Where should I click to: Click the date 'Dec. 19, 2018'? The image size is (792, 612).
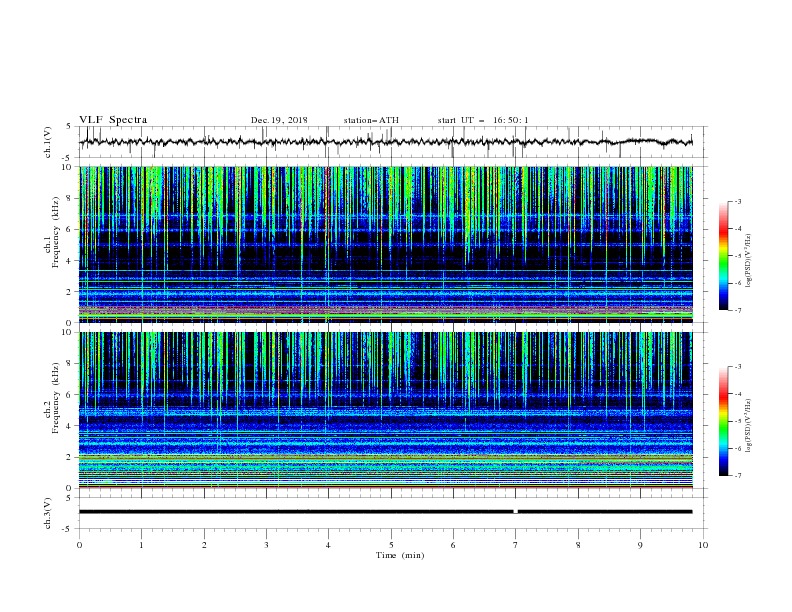click(279, 120)
